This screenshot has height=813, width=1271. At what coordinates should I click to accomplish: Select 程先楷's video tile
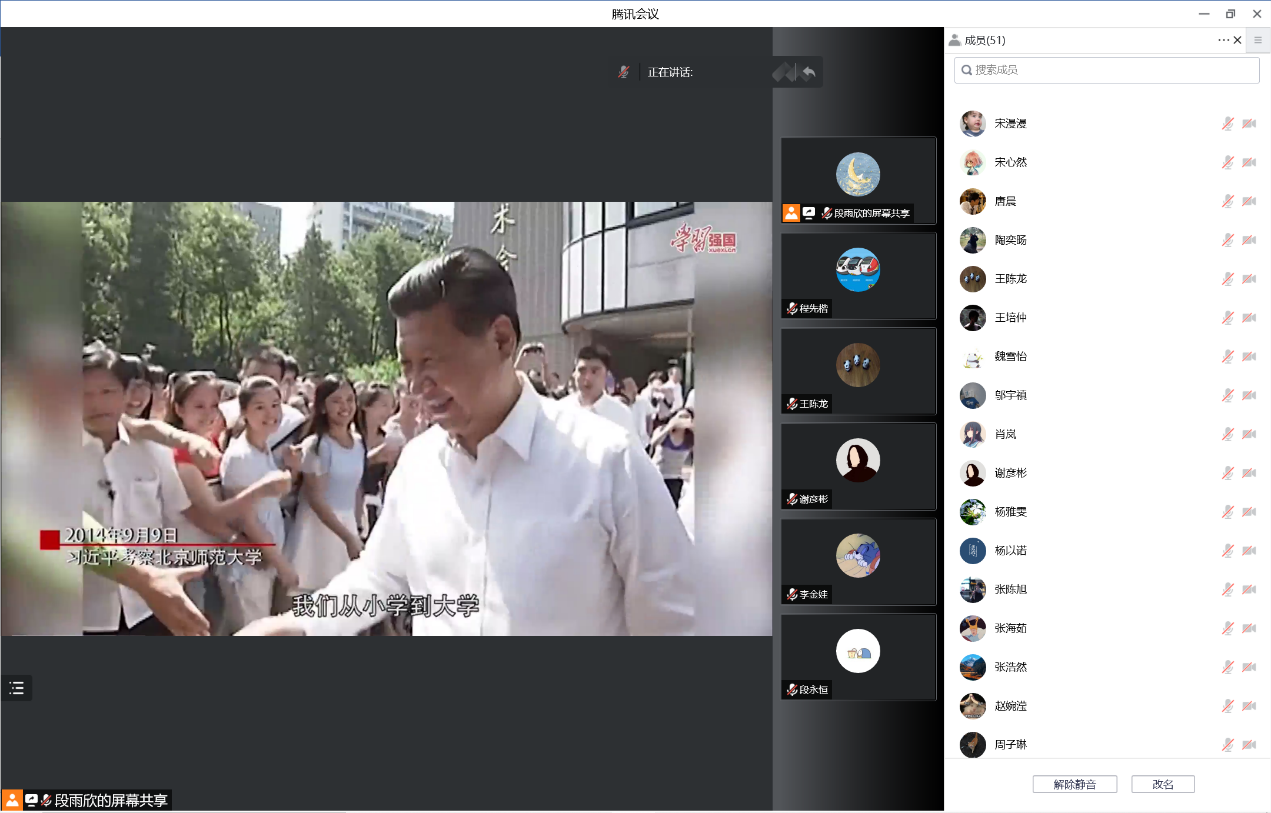click(858, 275)
